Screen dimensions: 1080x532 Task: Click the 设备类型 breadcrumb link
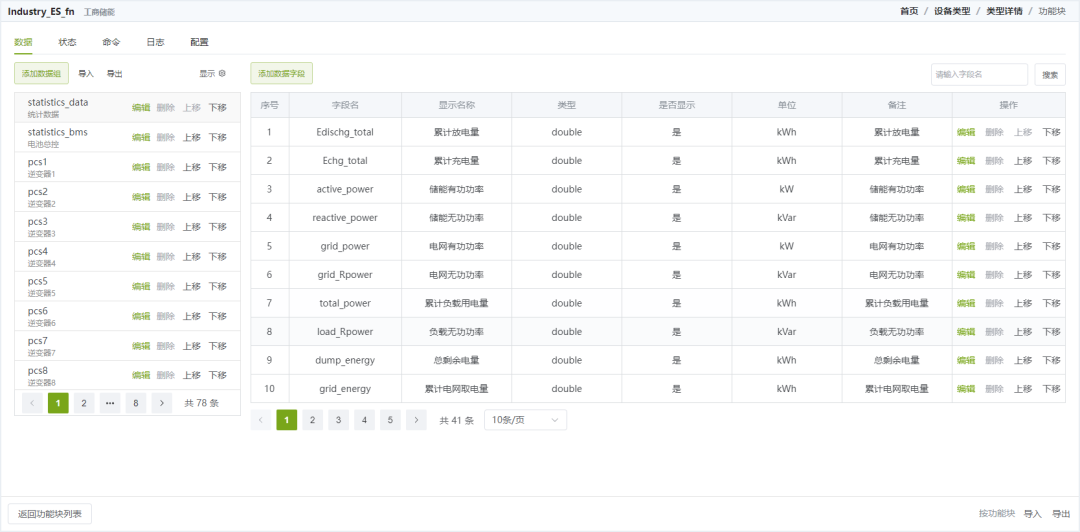pos(952,11)
